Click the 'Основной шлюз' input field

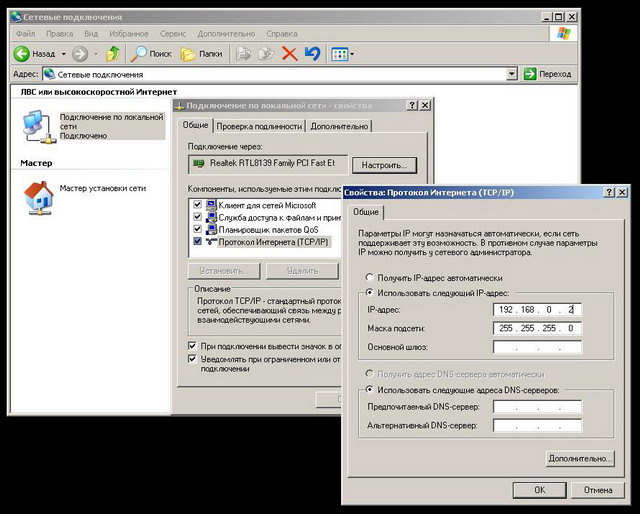(x=537, y=347)
